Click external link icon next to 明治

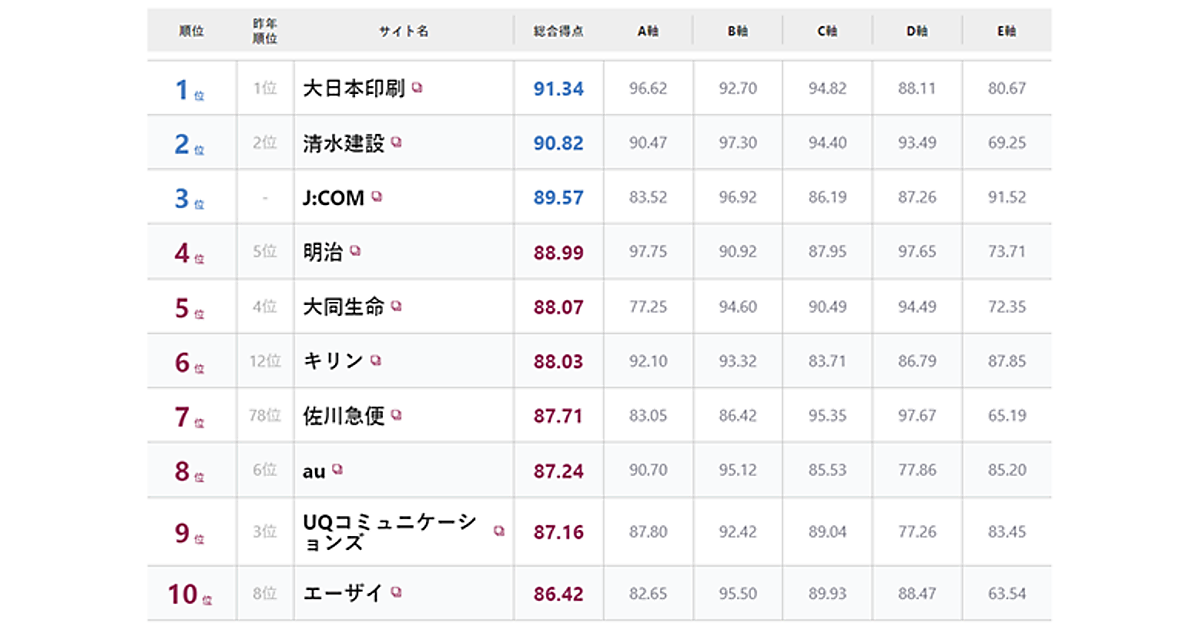pos(355,251)
